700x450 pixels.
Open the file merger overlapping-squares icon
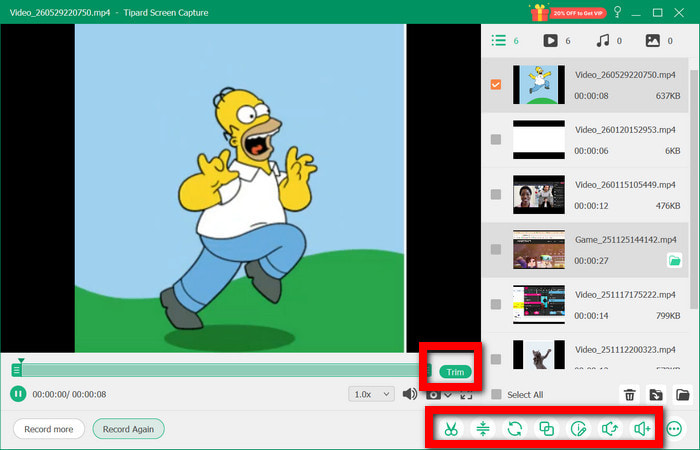[x=546, y=429]
